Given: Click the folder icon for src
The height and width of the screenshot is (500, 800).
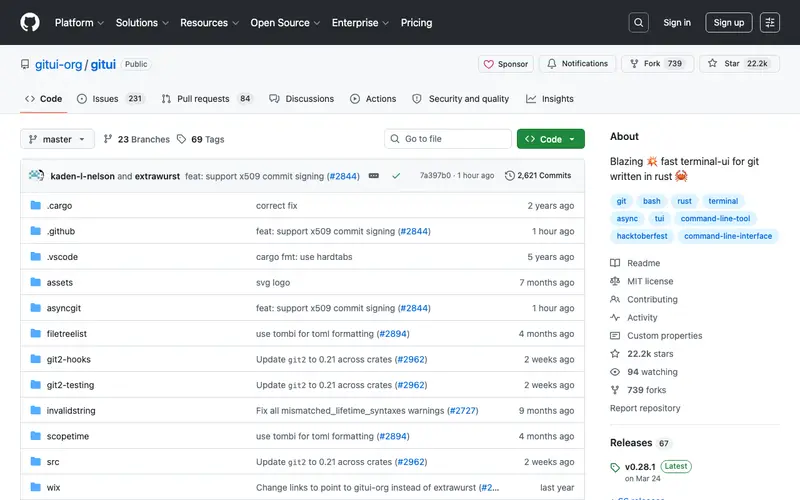Looking at the screenshot, I should 35,461.
